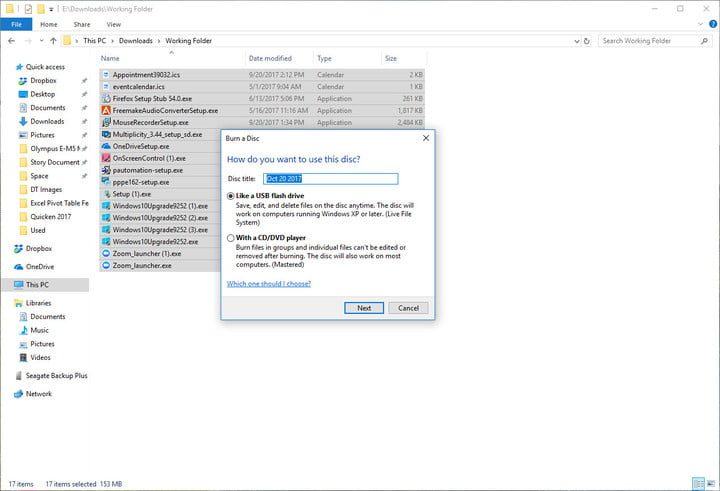Open OneDrive in navigation pane
Image resolution: width=720 pixels, height=491 pixels.
39,267
